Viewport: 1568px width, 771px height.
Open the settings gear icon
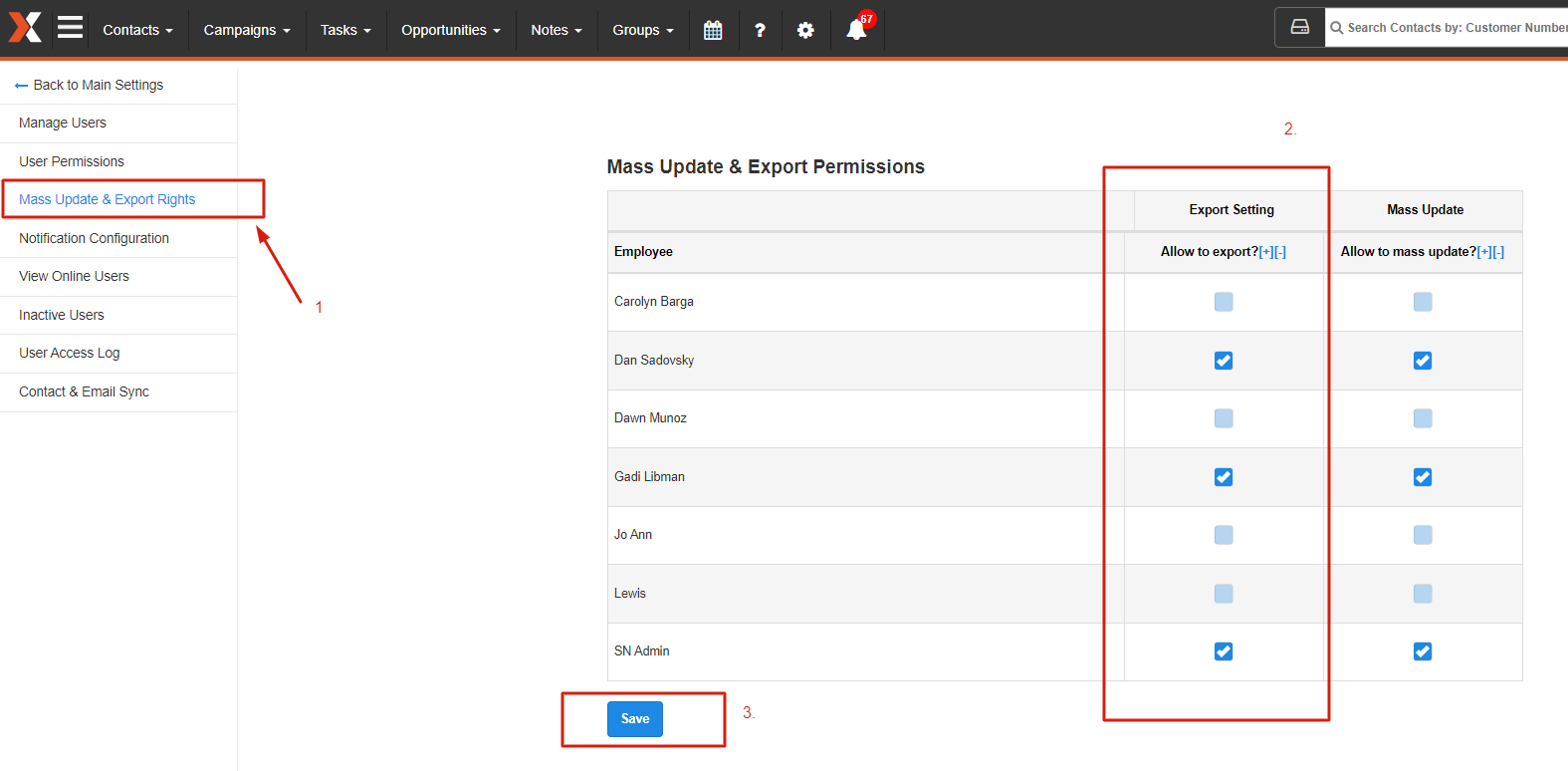click(x=805, y=30)
